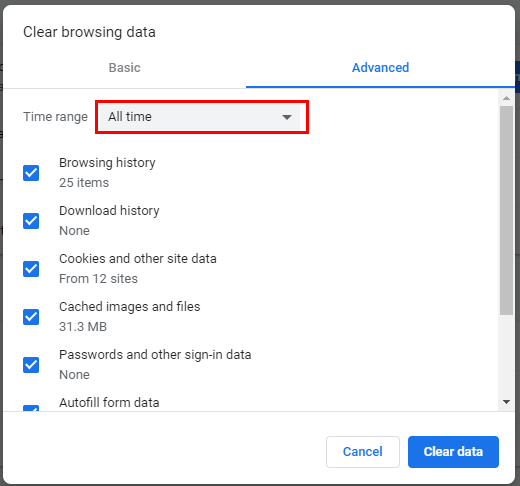Toggle Cookies and other site data checkbox
The image size is (520, 486).
[31, 269]
